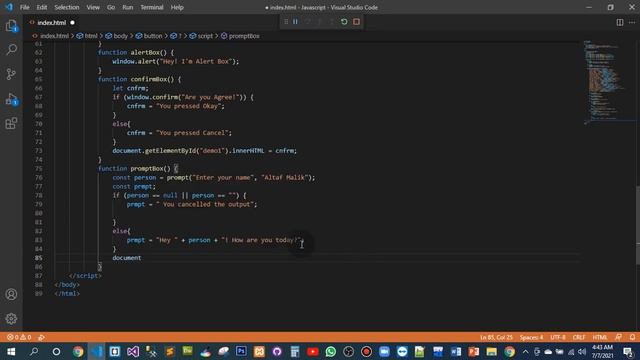The height and width of the screenshot is (360, 640).
Task: Click the debug status icon in the status bar
Action: click(x=41, y=337)
